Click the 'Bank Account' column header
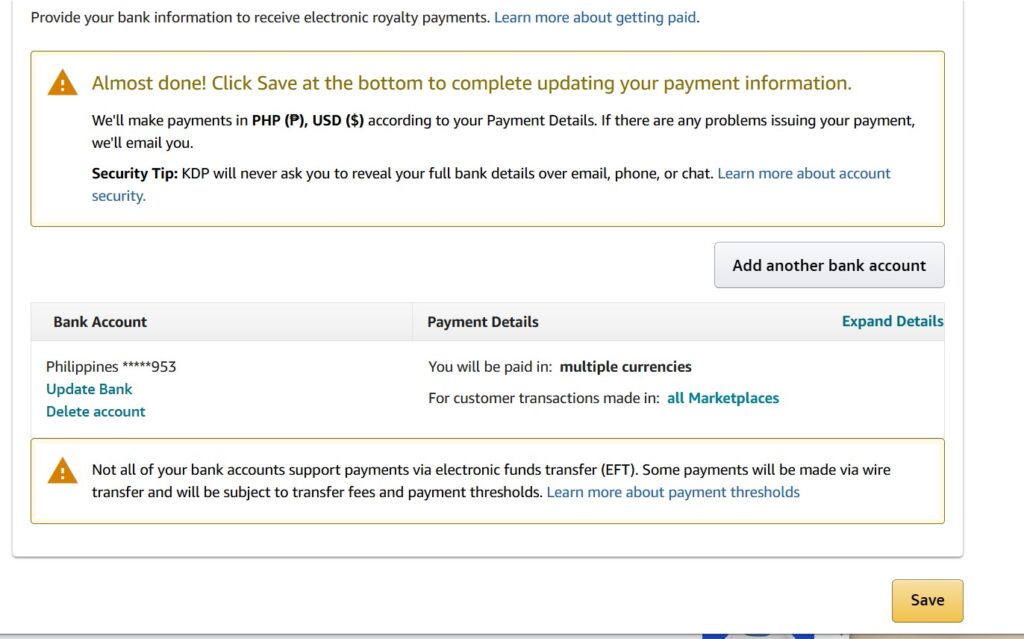The height and width of the screenshot is (639, 1024). 100,321
